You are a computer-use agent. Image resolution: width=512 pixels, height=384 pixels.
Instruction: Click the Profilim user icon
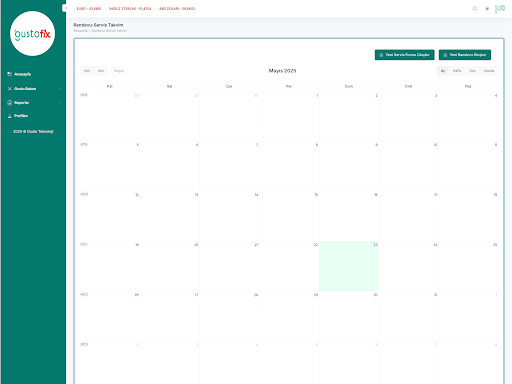tap(9, 116)
